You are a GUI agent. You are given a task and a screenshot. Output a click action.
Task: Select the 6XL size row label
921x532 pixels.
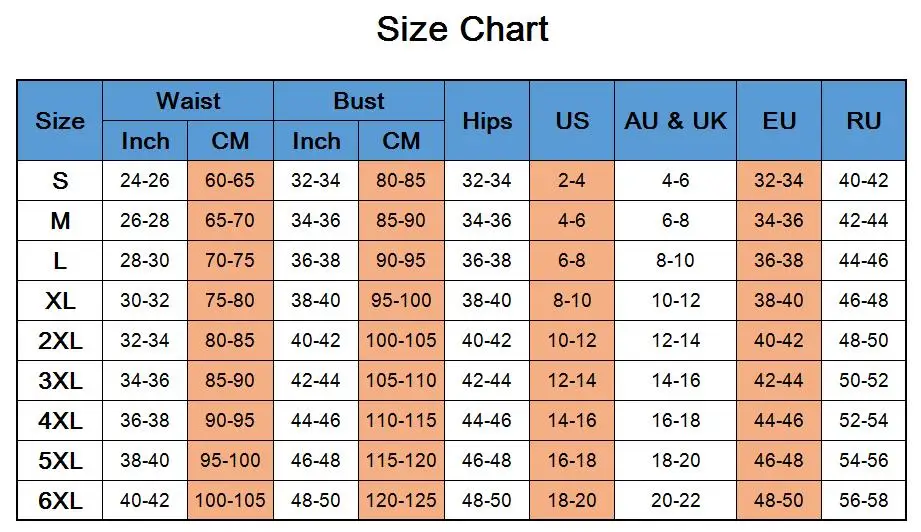[60, 500]
